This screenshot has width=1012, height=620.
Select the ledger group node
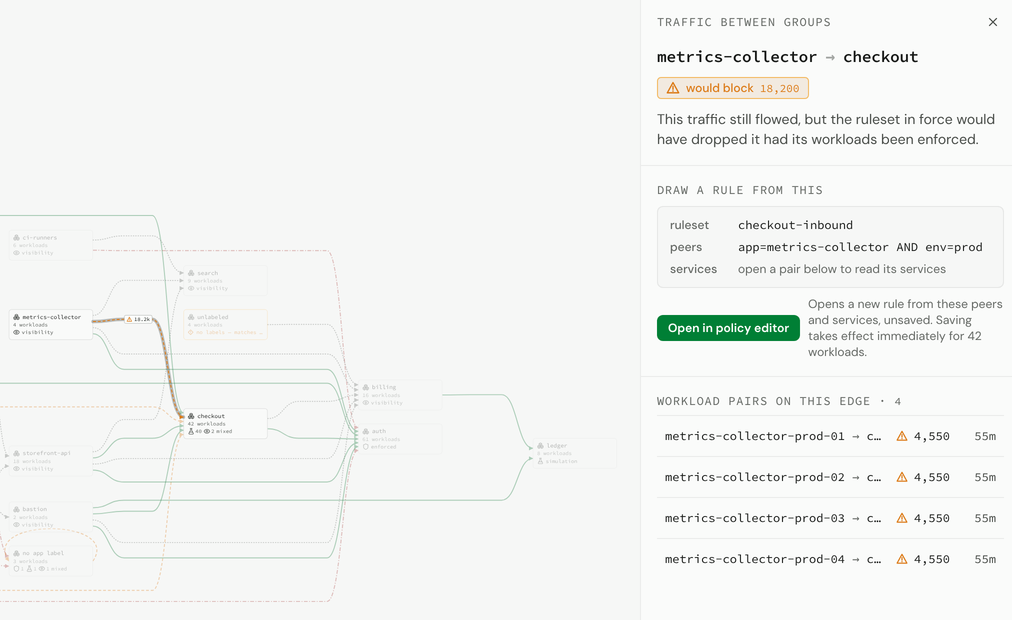pyautogui.click(x=574, y=453)
